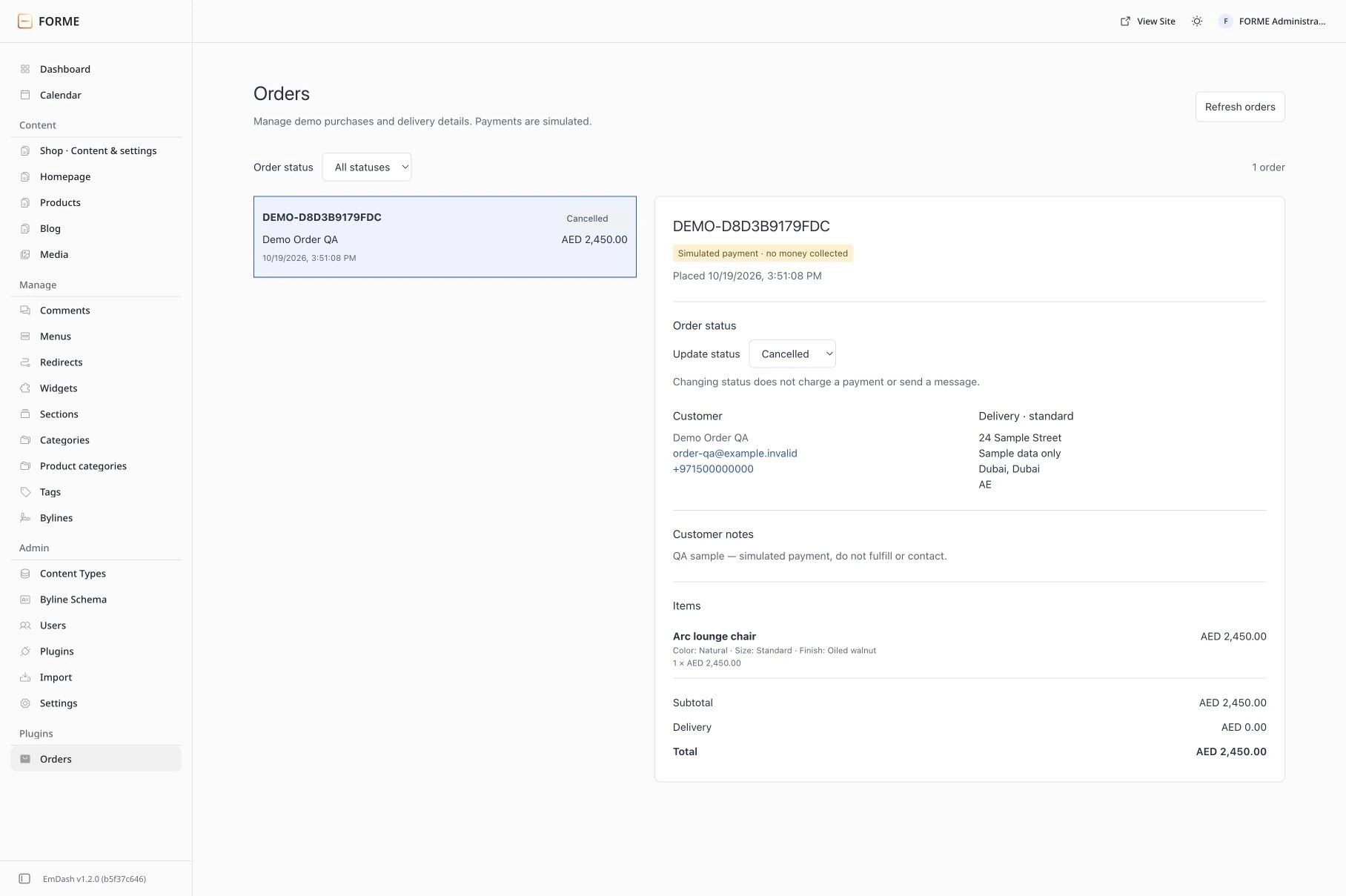Click the Bylines signature icon

point(25,518)
